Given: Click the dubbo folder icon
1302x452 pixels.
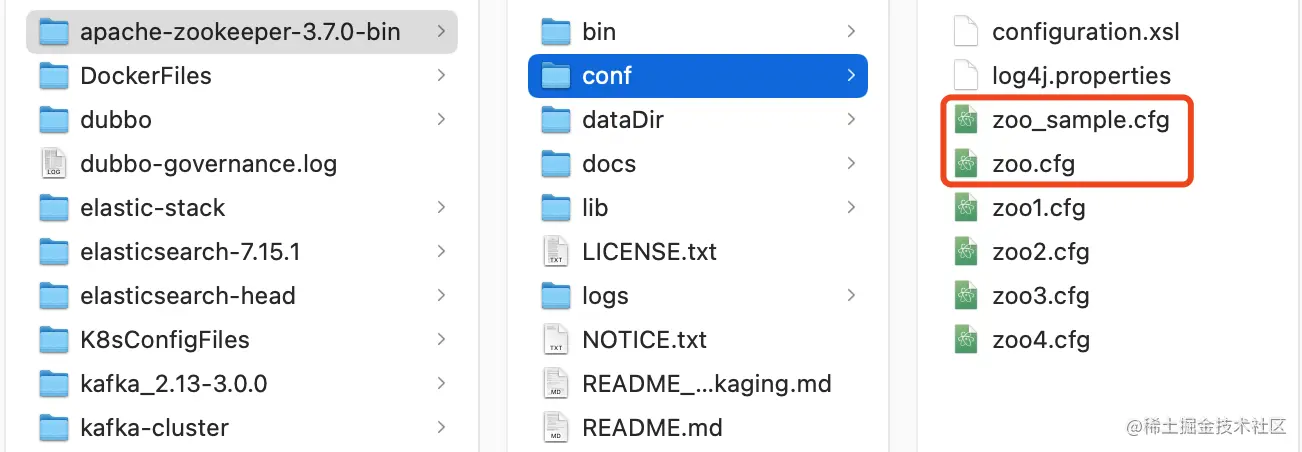Looking at the screenshot, I should point(53,120).
